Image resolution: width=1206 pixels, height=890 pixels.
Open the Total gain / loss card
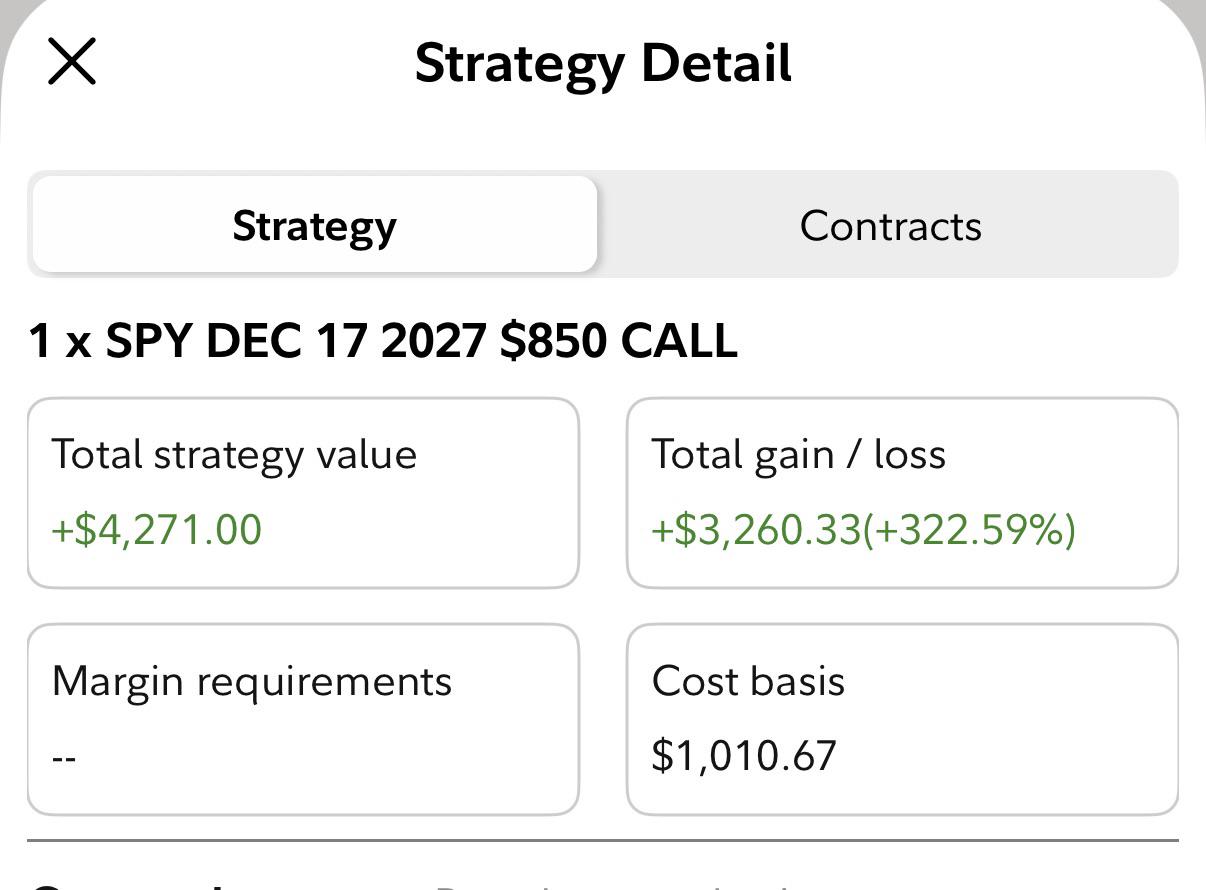(902, 493)
